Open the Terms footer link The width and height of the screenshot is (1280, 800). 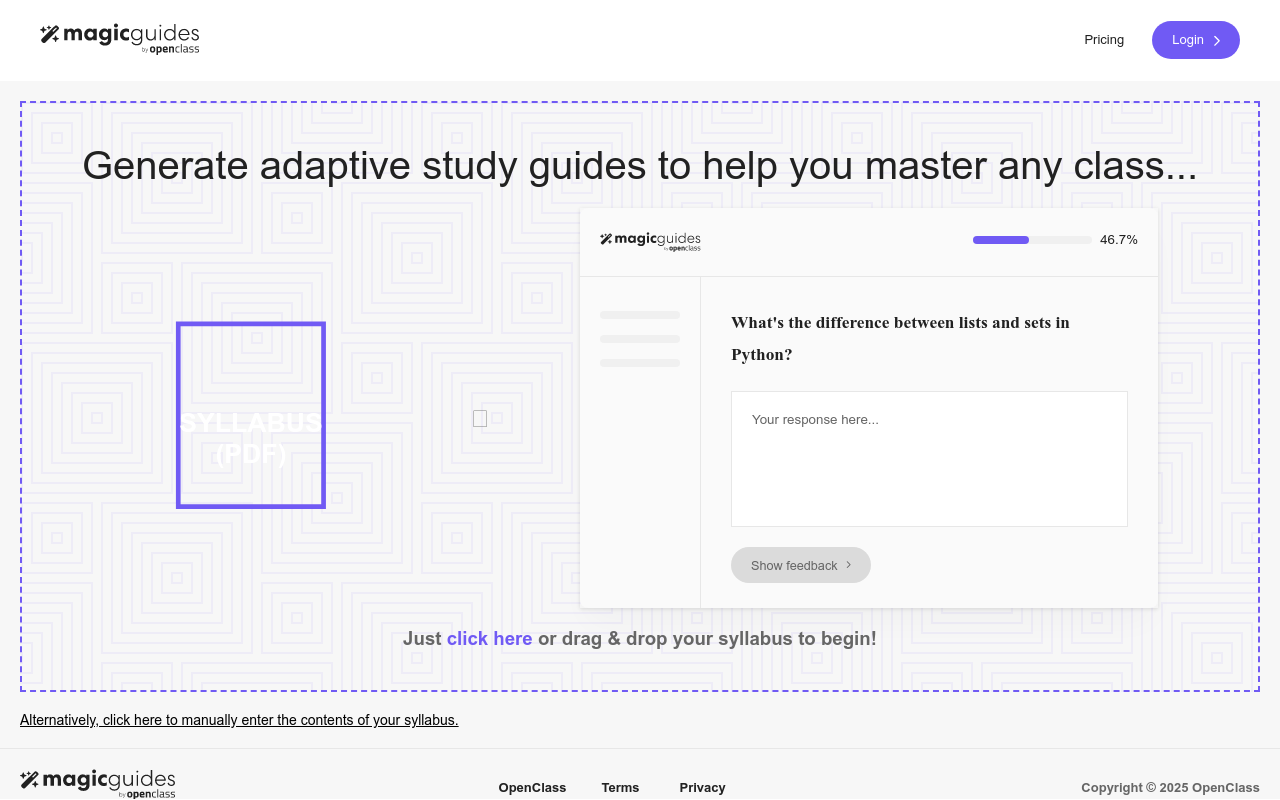tap(620, 788)
